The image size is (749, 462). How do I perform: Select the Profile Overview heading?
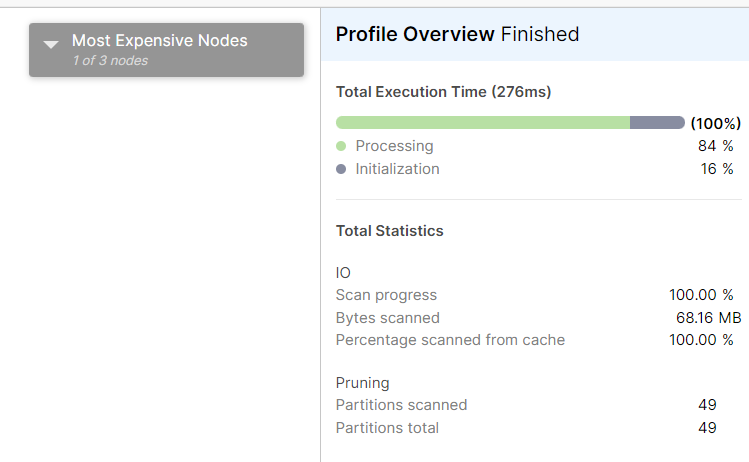click(415, 34)
